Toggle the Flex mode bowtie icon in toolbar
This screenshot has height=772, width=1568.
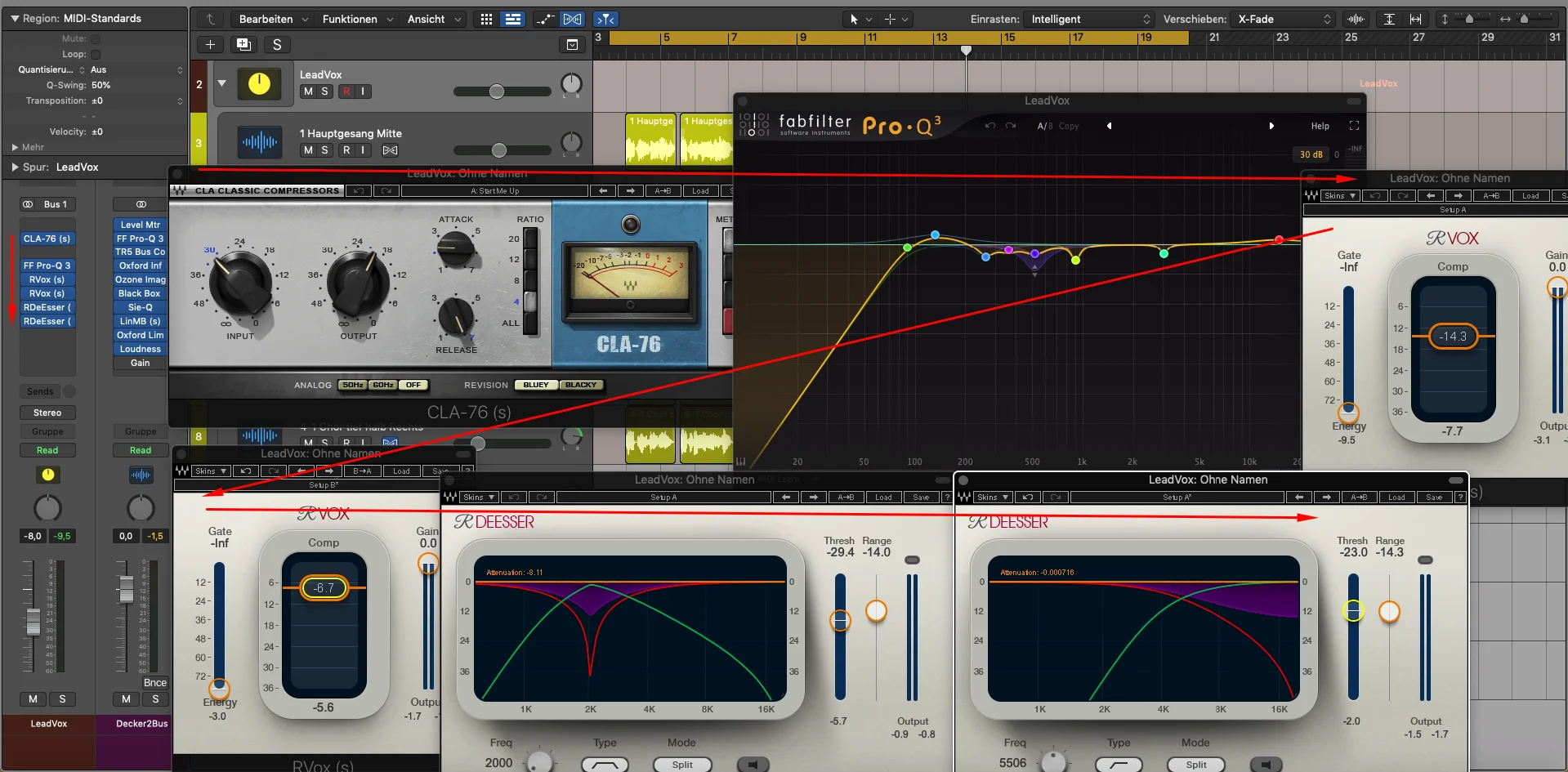(573, 19)
